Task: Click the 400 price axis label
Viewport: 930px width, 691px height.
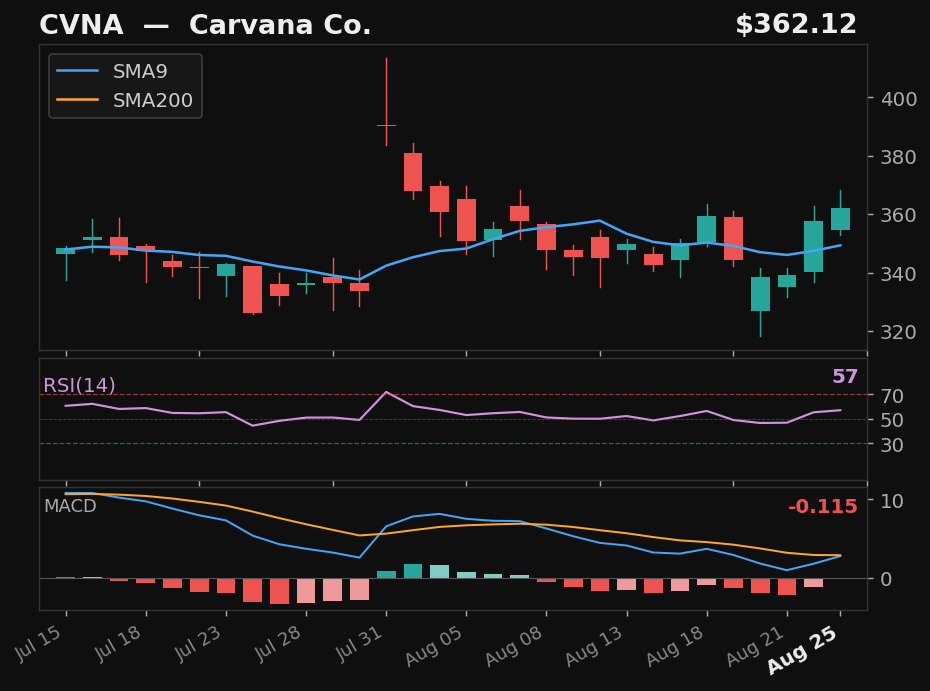Action: point(899,99)
